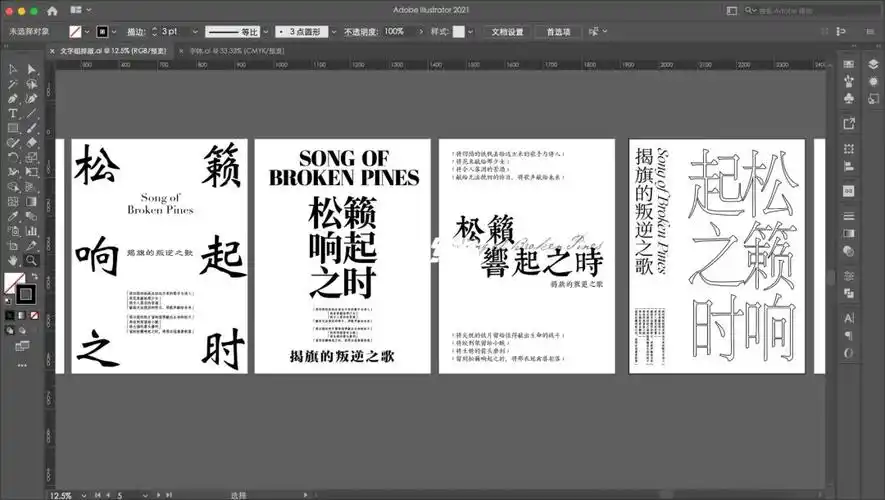Set paint mode to Color
Viewport: 885px width, 500px height.
coord(10,315)
